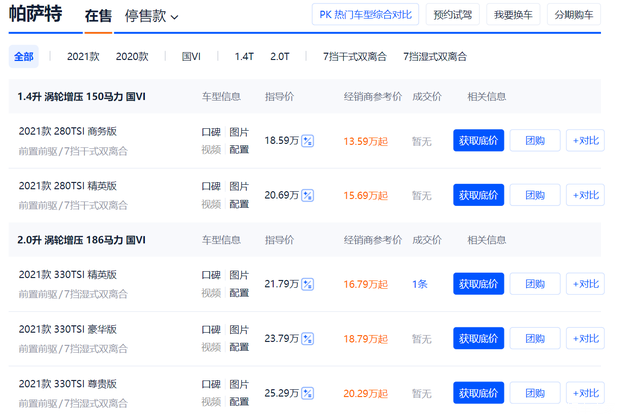Open 配置 for 330TSI 豪华版

(x=239, y=347)
